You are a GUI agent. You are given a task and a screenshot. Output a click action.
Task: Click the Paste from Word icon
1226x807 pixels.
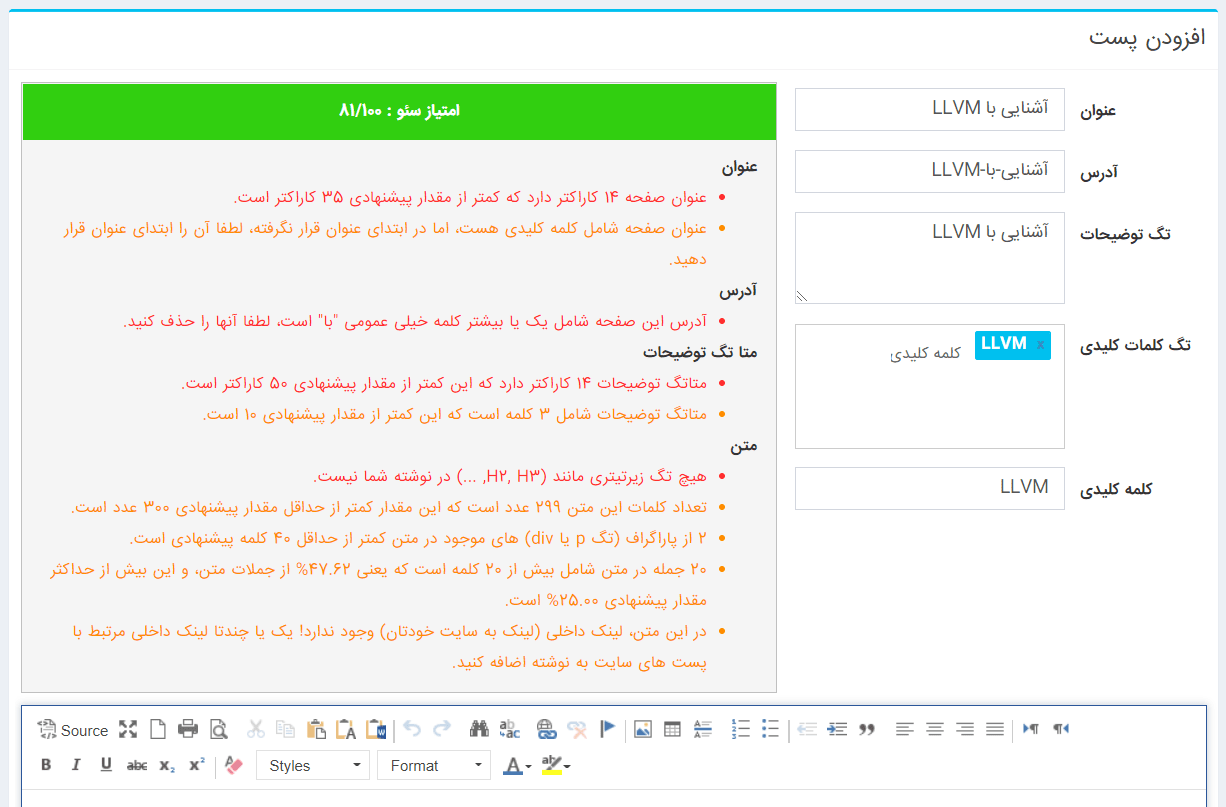click(x=376, y=729)
